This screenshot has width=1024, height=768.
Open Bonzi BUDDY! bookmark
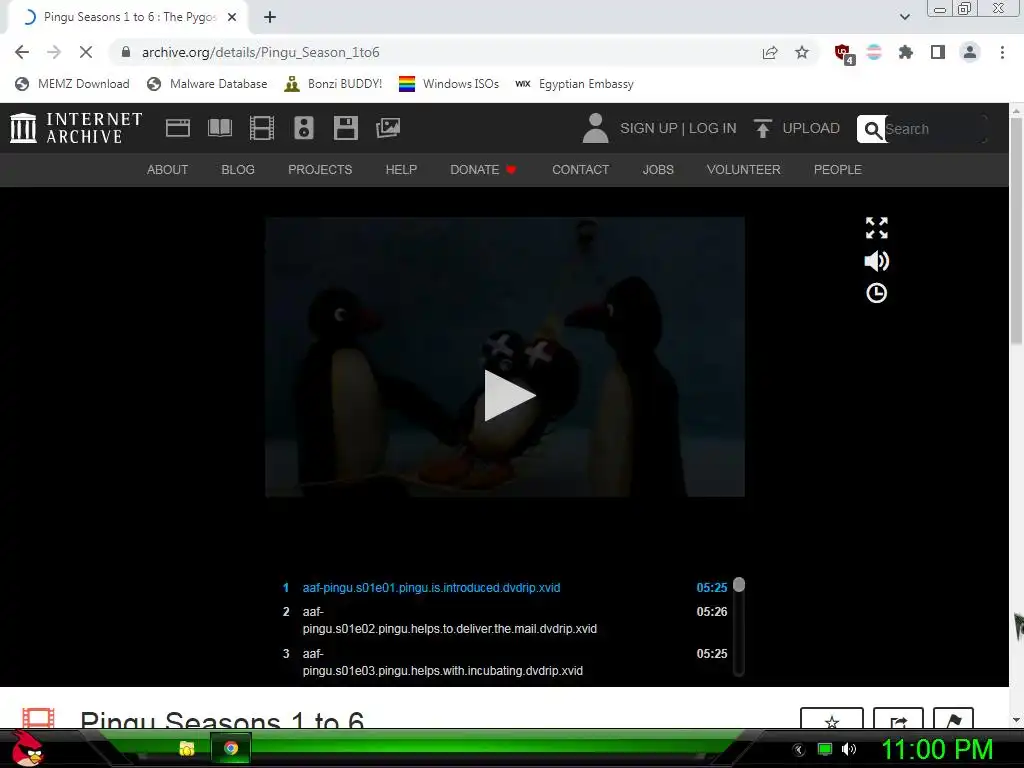click(333, 84)
